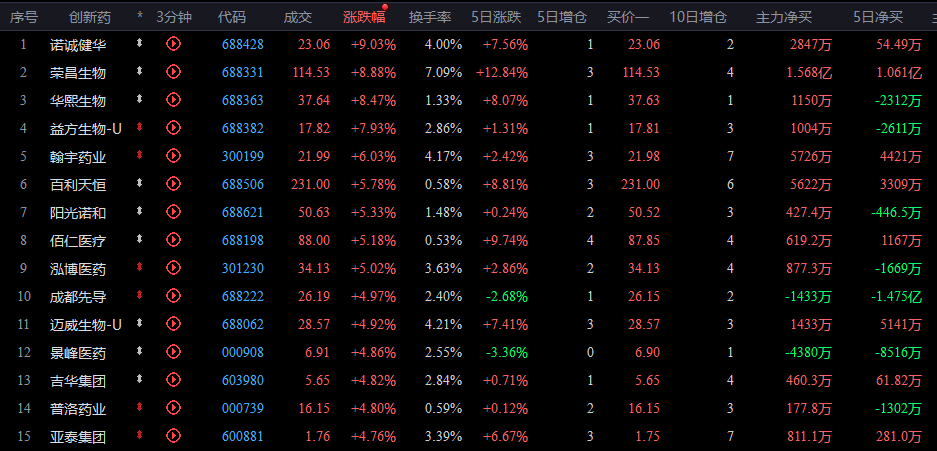Select the 亚泰集团 stock name
This screenshot has height=451, width=937.
pos(78,437)
